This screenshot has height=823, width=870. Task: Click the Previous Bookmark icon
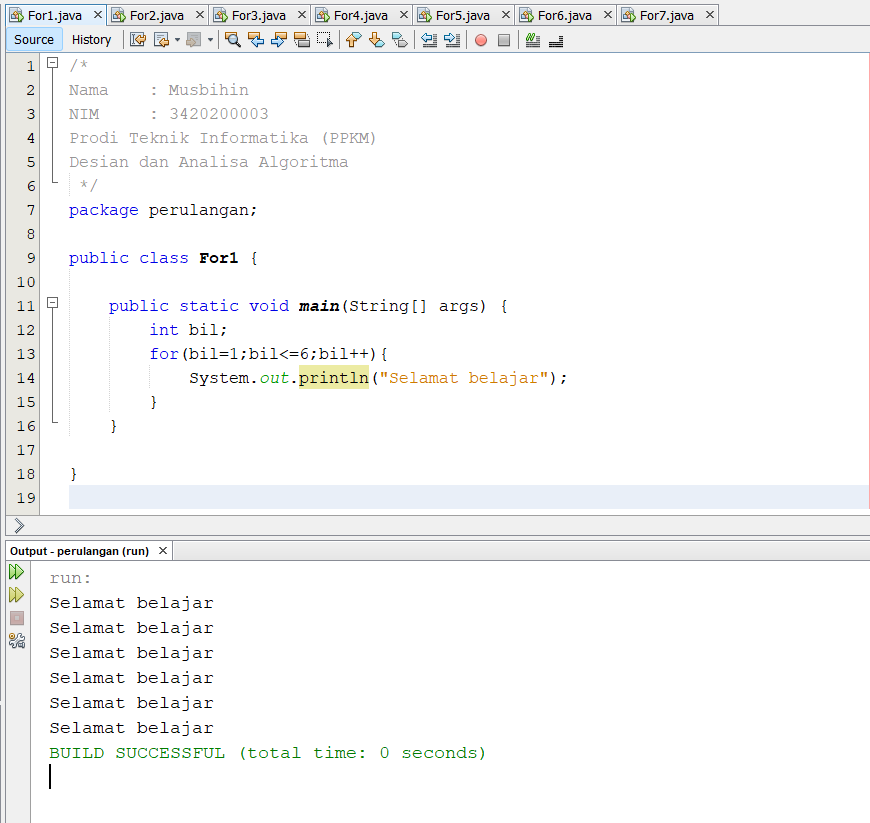[353, 40]
